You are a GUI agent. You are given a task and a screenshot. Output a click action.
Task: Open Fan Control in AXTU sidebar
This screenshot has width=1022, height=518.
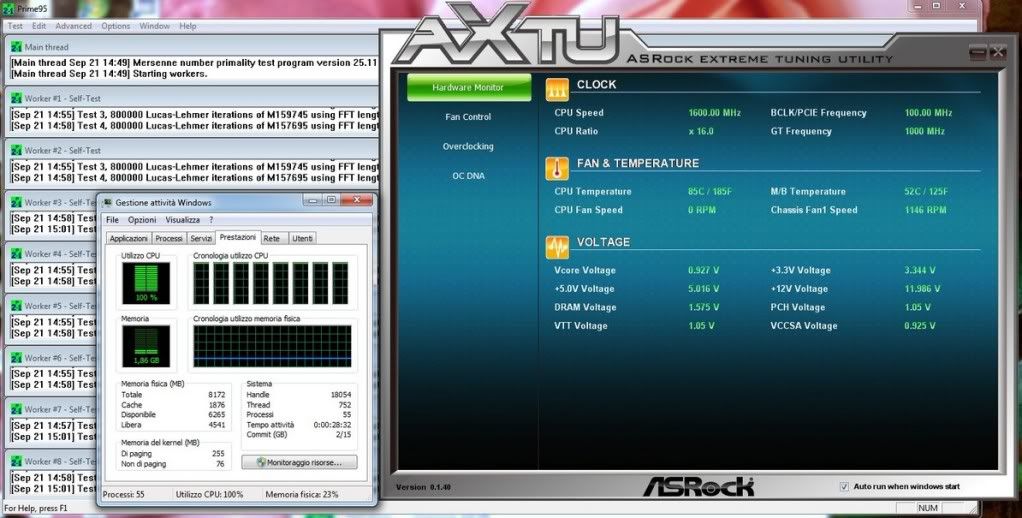tap(468, 117)
